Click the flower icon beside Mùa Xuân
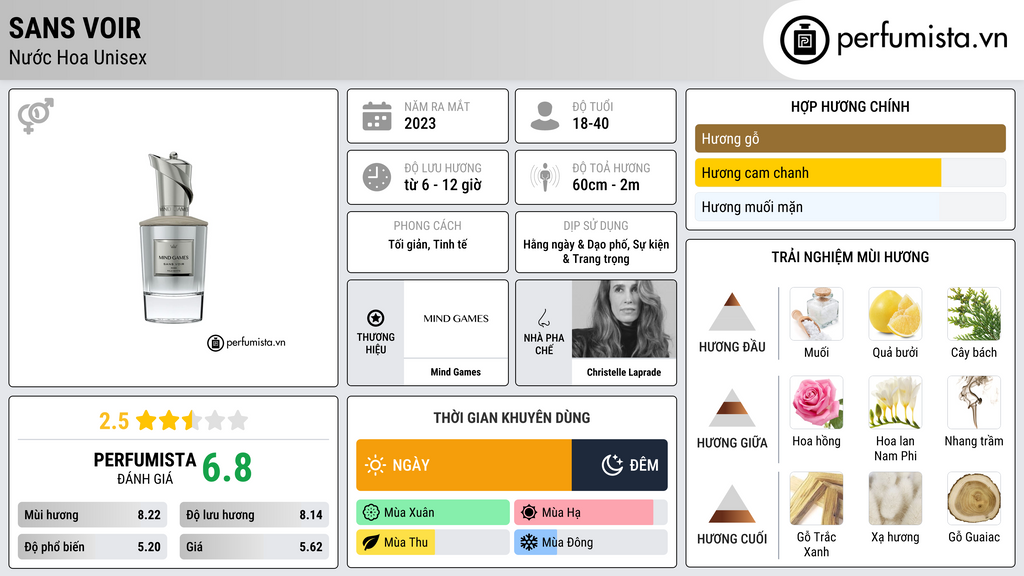 [371, 513]
